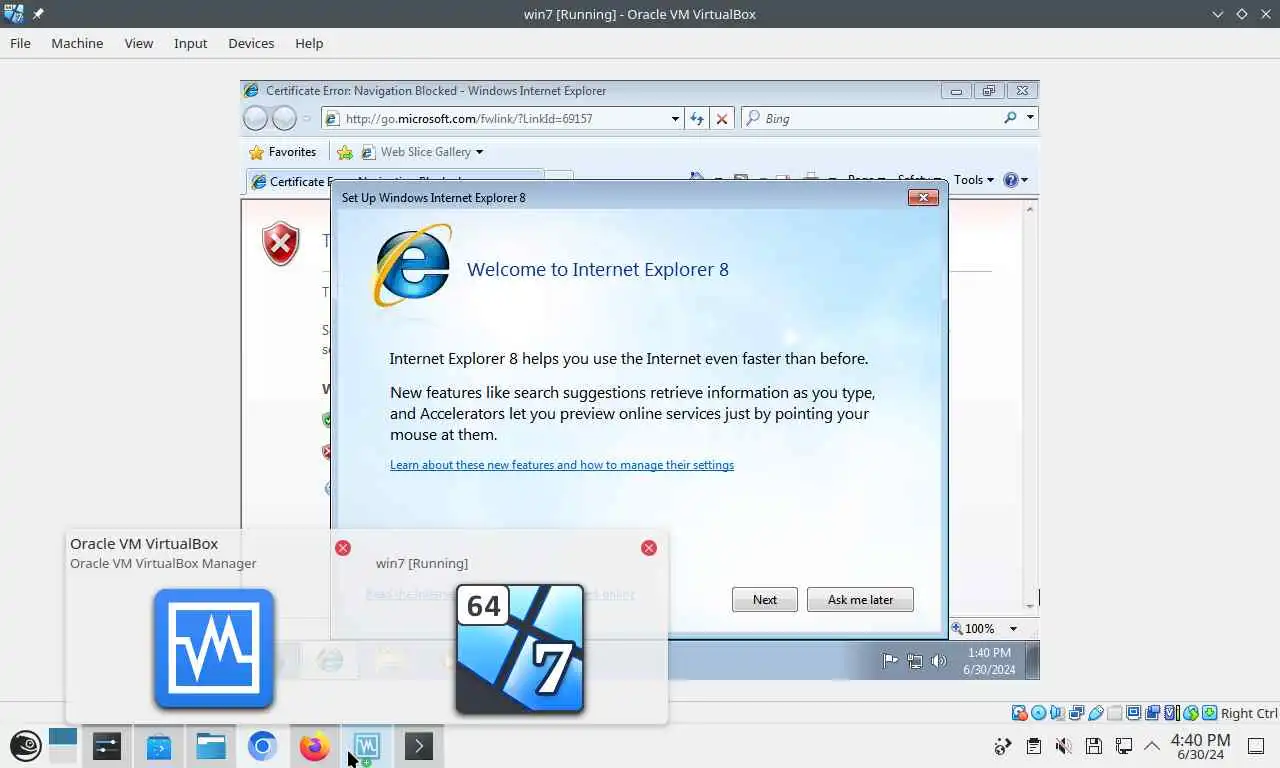The height and width of the screenshot is (768, 1280).
Task: Click the VirtualBox taskbar icon
Action: 367,746
